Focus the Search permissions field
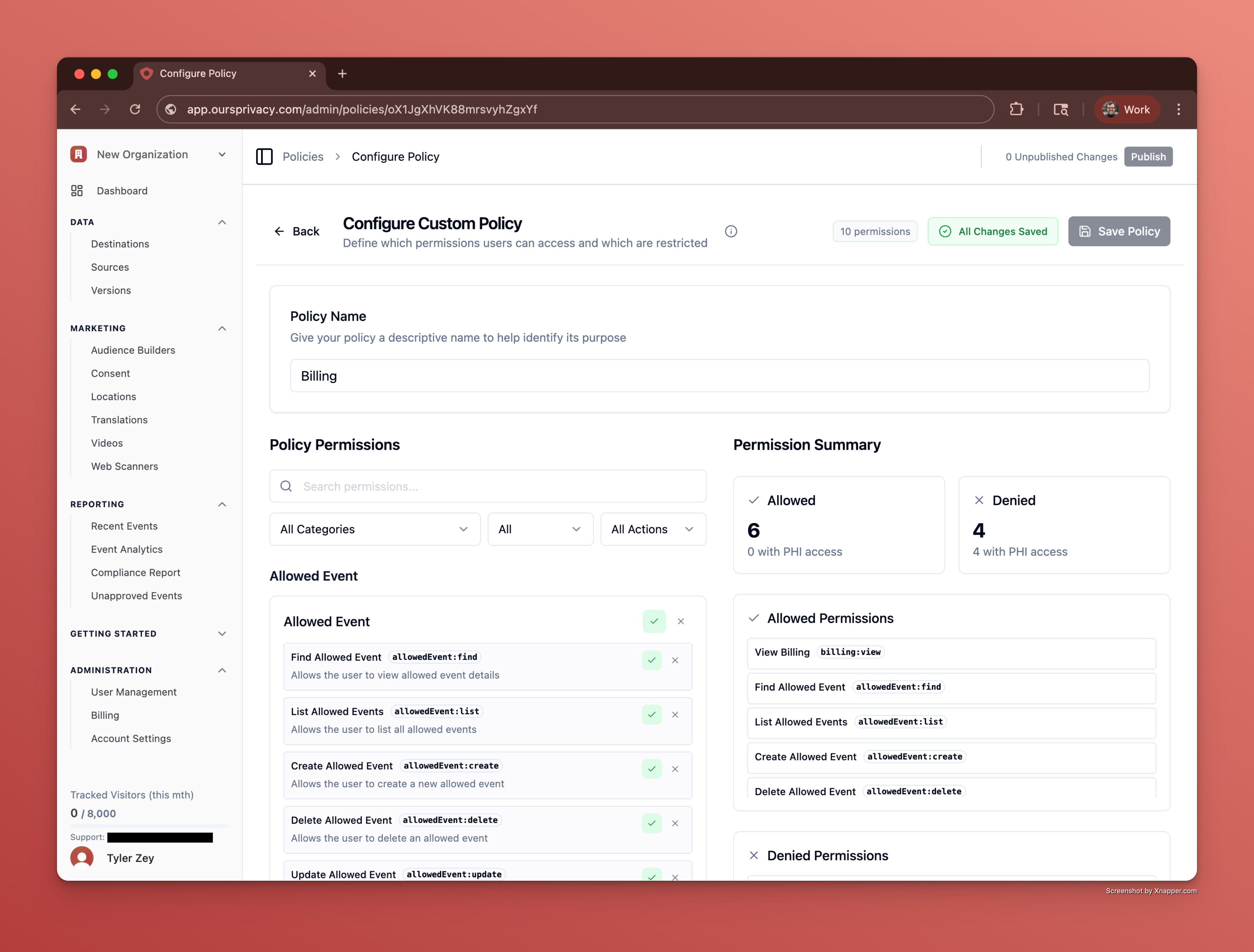The image size is (1254, 952). pyautogui.click(x=488, y=486)
